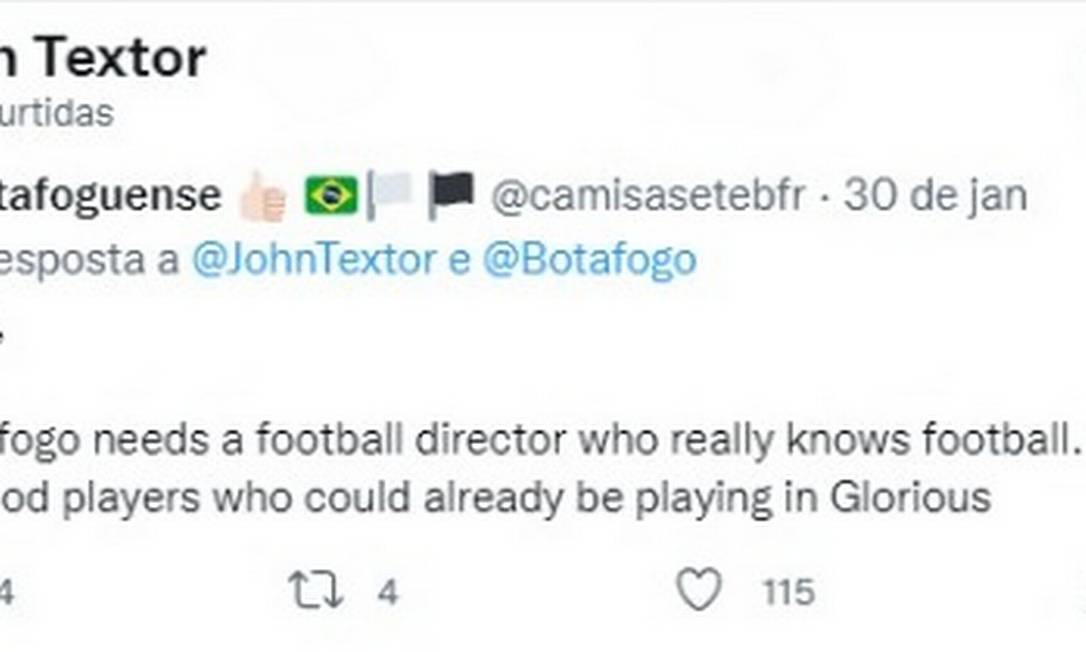Open the Botafoguense display name profile

110,196
